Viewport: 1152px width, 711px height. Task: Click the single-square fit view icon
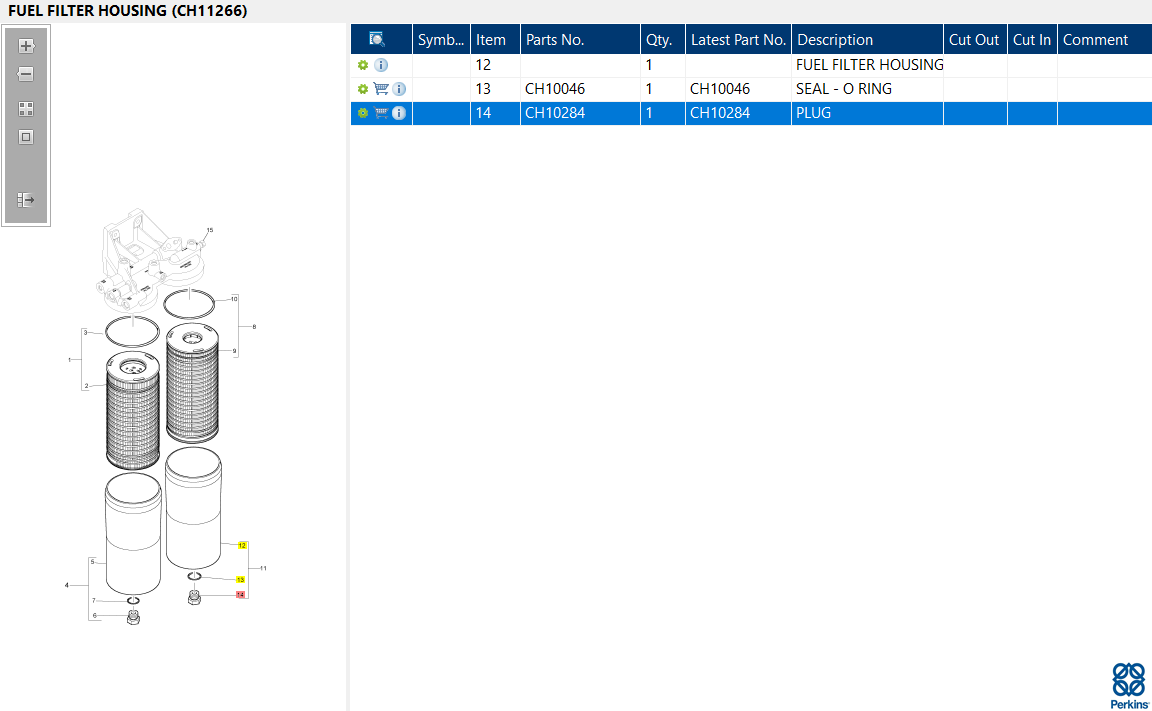[26, 137]
